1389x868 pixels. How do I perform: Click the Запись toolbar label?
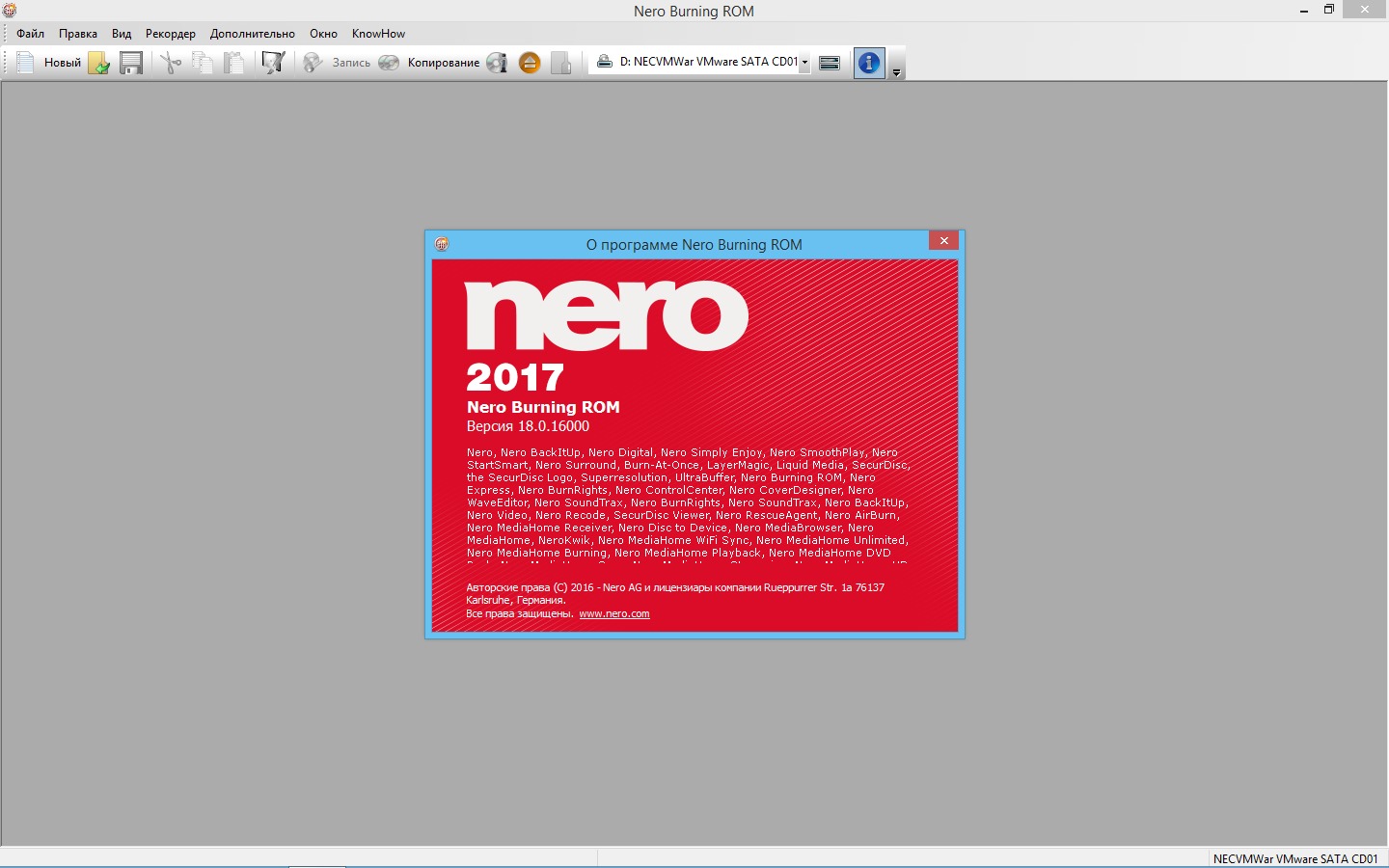tap(351, 63)
